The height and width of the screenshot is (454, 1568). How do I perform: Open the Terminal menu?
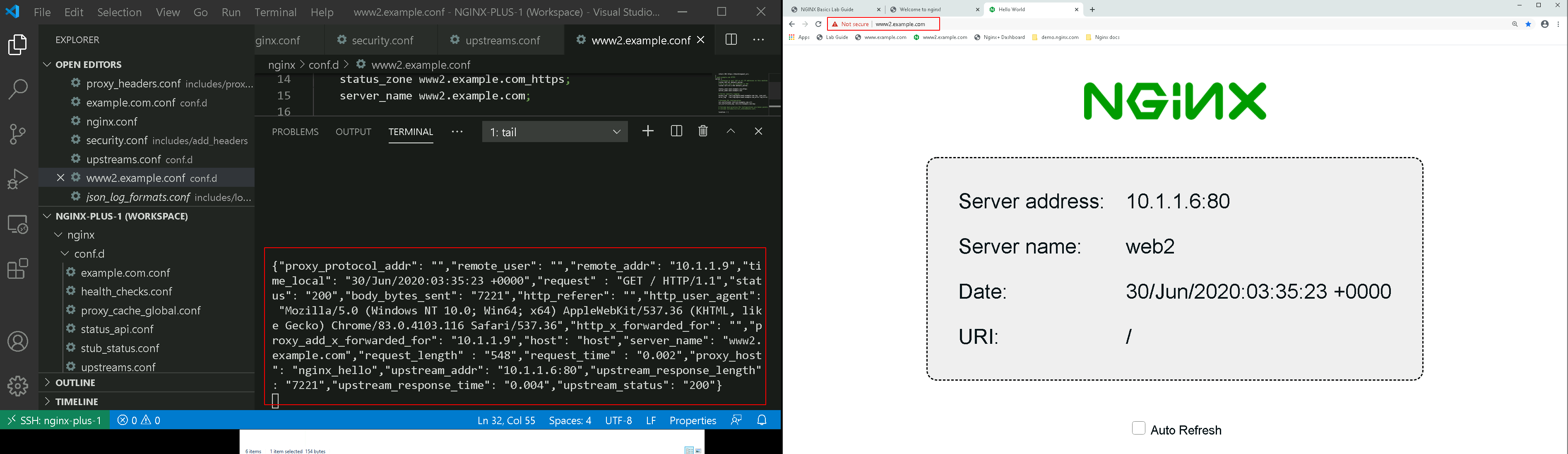275,12
